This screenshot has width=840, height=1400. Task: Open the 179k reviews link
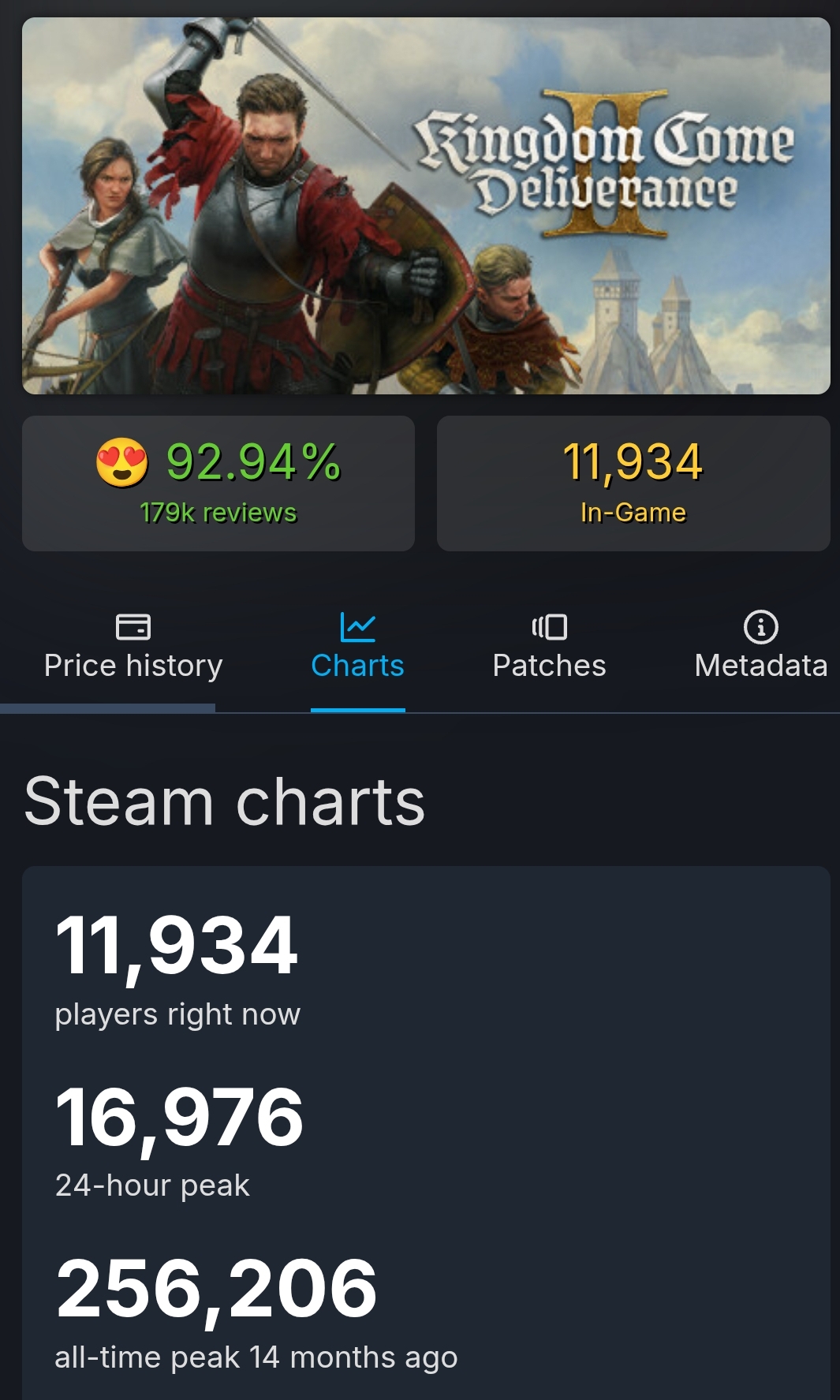pyautogui.click(x=218, y=513)
